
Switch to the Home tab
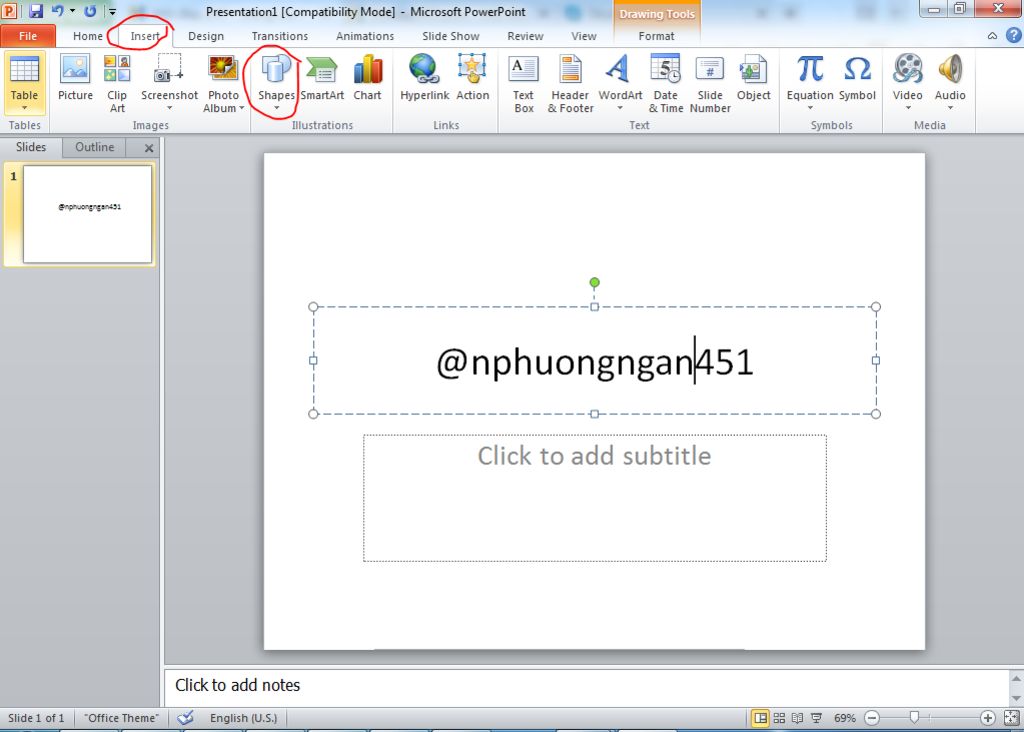click(88, 36)
